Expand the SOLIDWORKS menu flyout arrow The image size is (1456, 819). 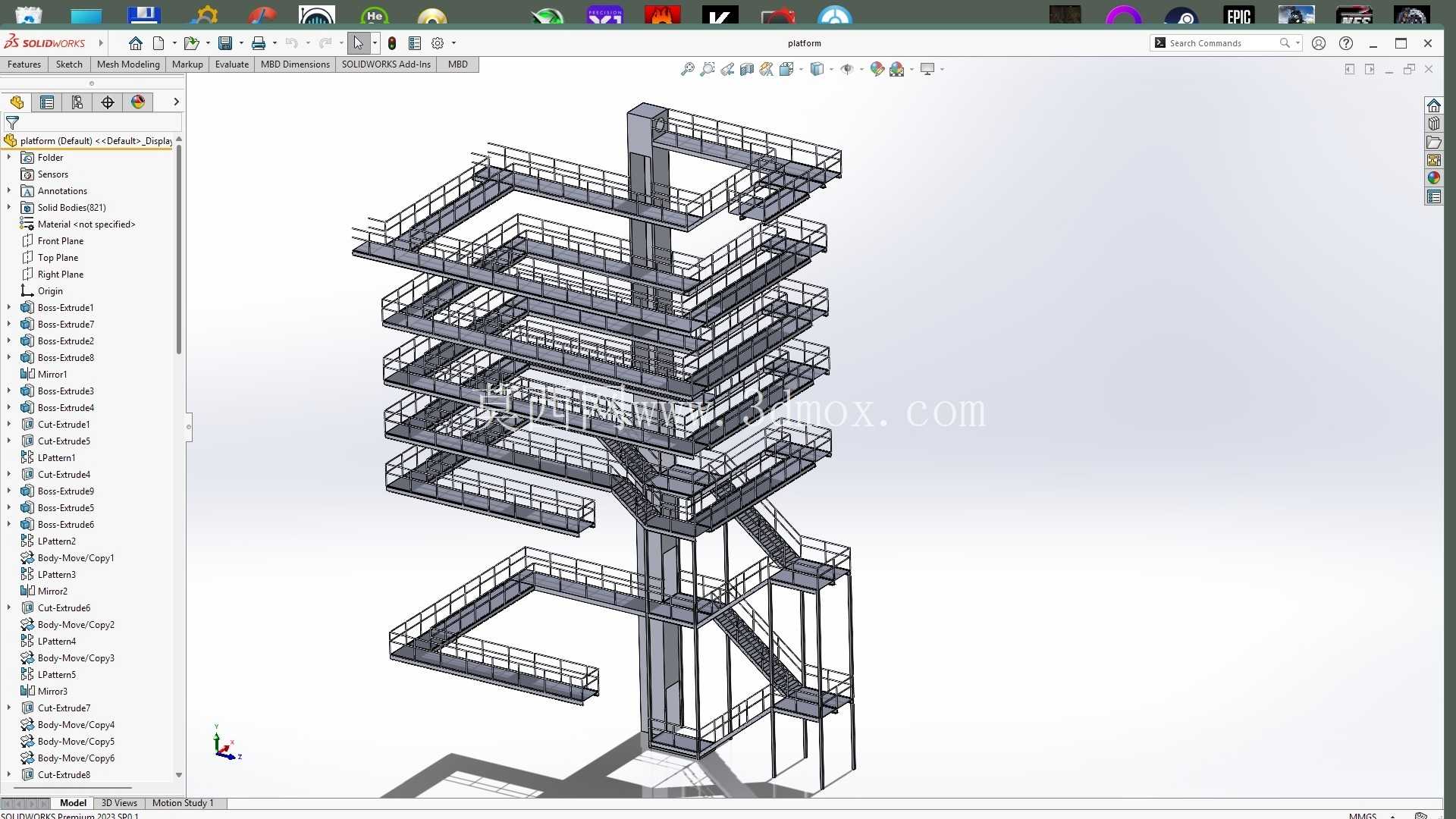click(x=101, y=43)
